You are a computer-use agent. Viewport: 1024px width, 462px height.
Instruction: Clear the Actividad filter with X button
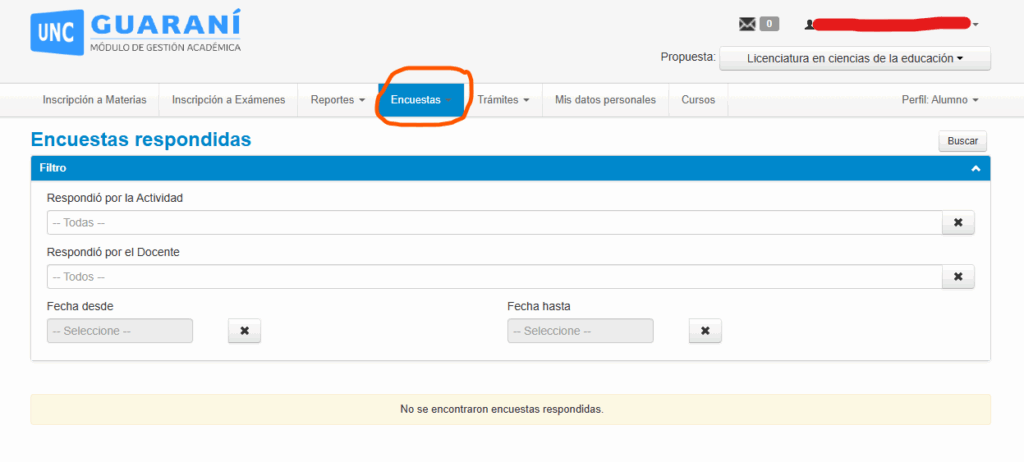coord(957,223)
